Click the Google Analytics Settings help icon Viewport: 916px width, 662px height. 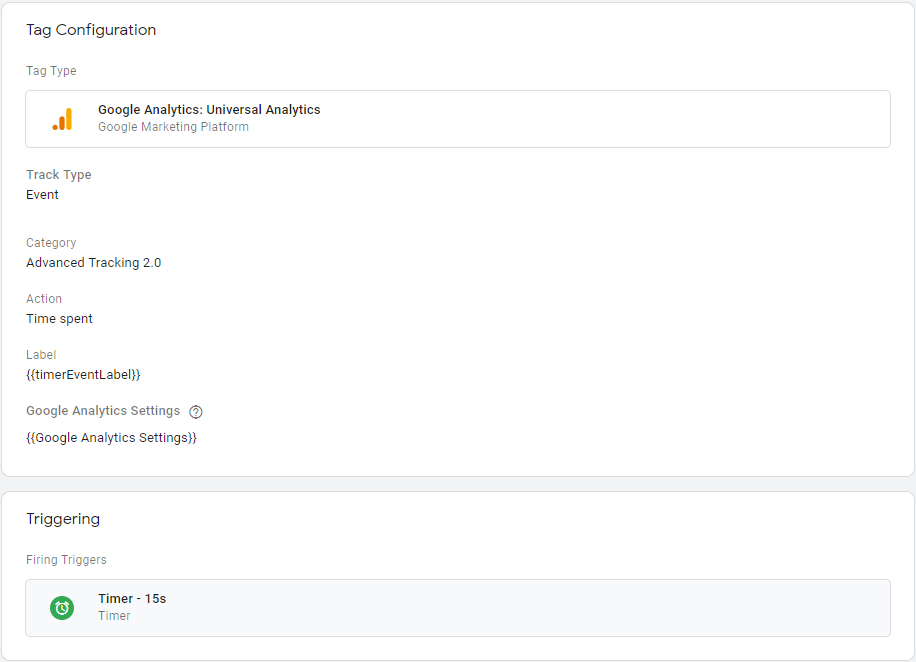point(196,412)
